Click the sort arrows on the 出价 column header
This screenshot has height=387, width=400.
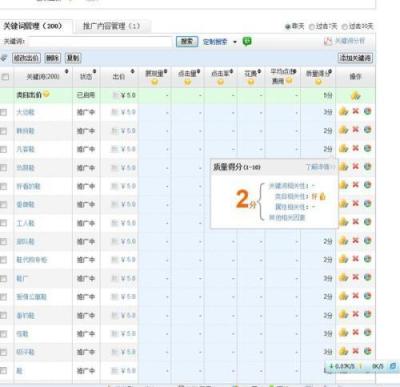click(132, 72)
